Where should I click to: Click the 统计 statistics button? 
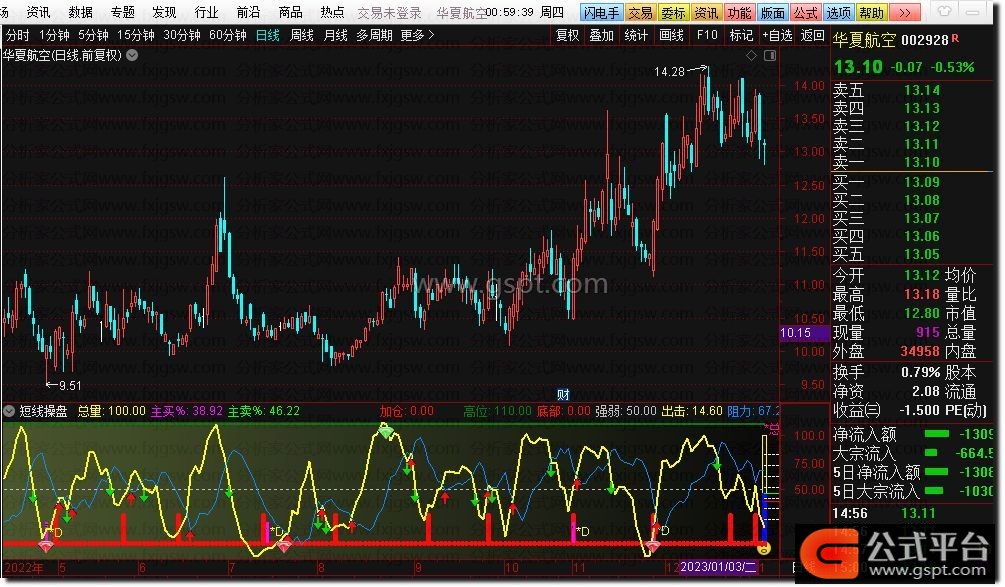point(636,35)
